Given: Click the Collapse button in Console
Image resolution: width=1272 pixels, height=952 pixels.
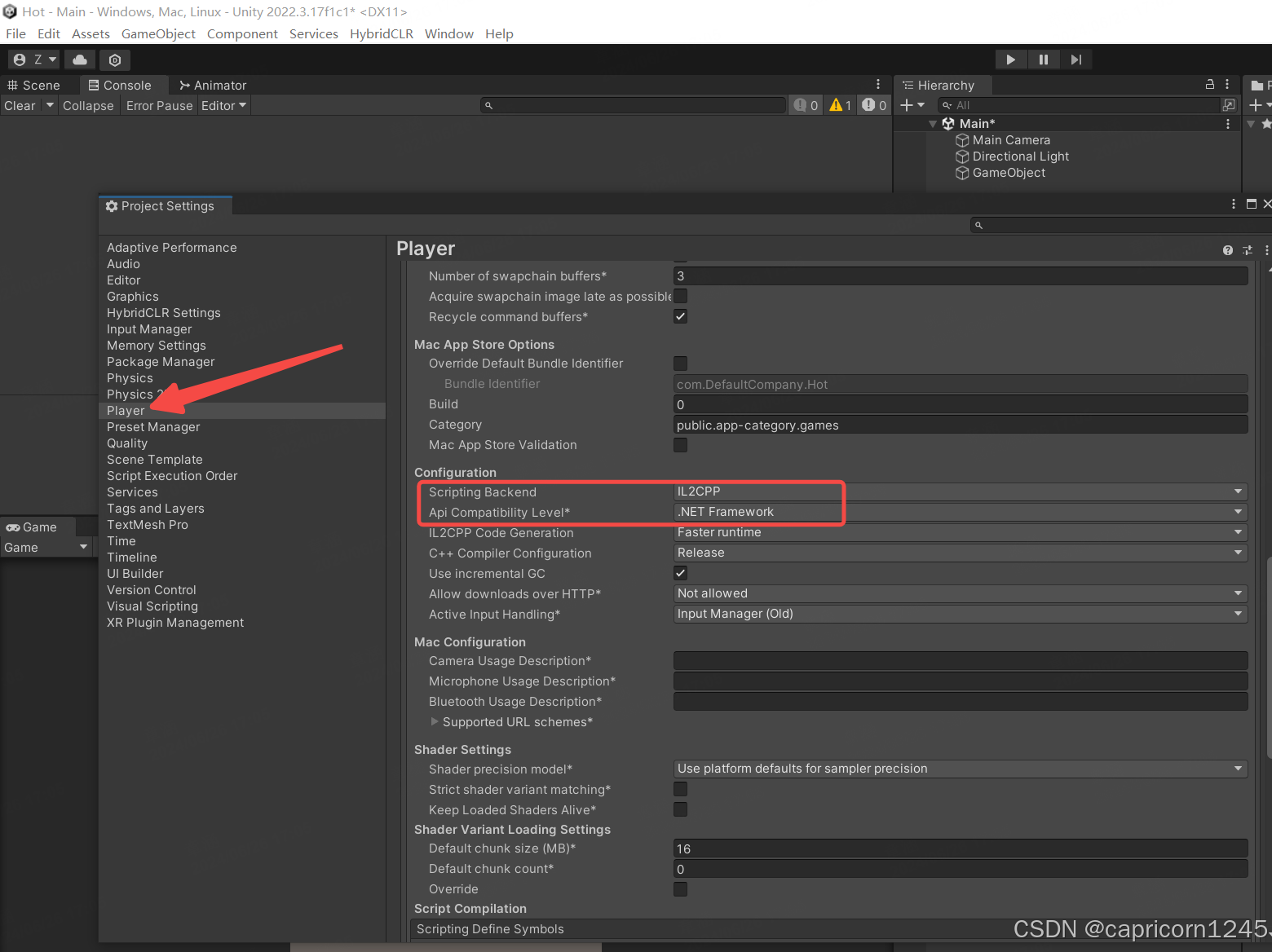Looking at the screenshot, I should click(x=88, y=105).
